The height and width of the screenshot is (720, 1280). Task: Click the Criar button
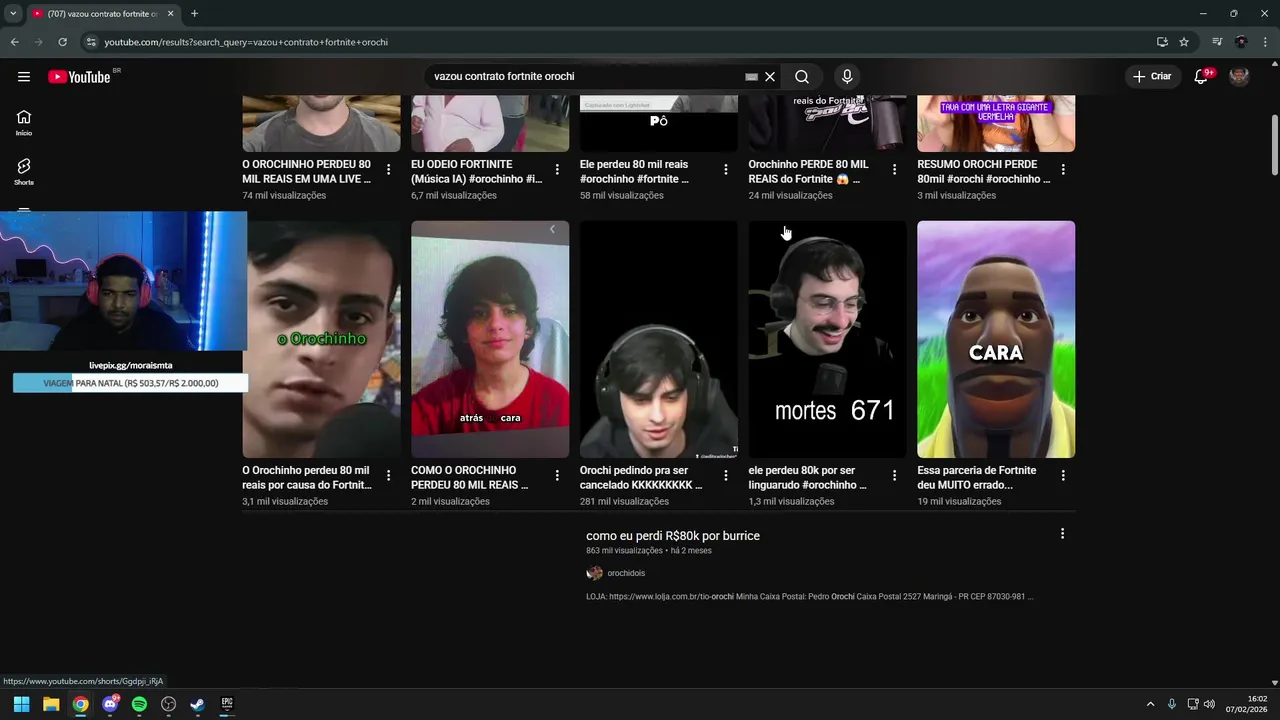click(1152, 77)
